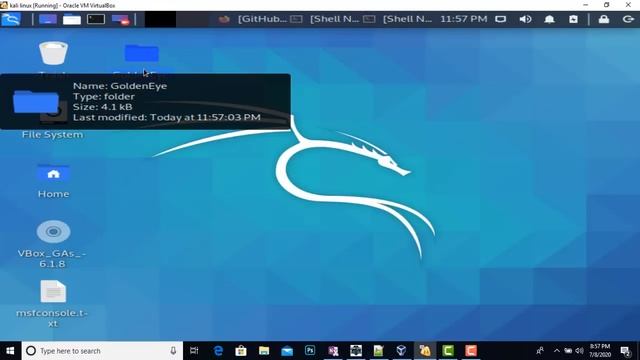Launch Microsoft Edge from the taskbar
This screenshot has width=640, height=360.
pyautogui.click(x=218, y=351)
